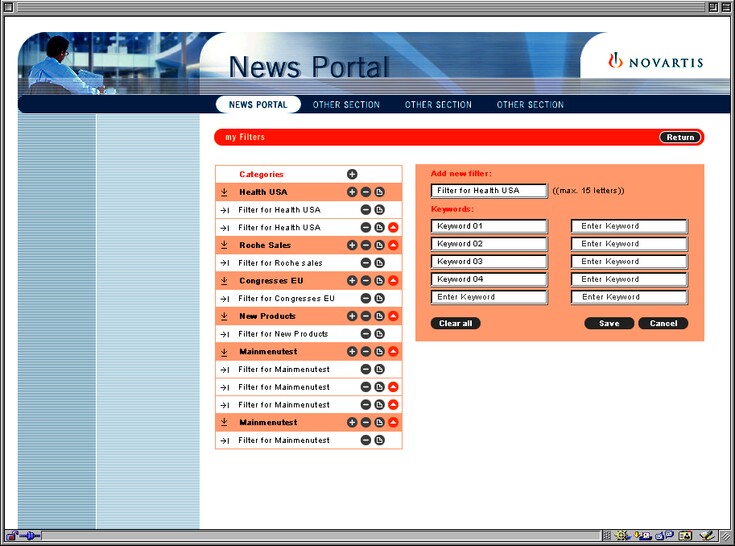Image resolution: width=735 pixels, height=546 pixels.
Task: Collapse the Health USA category arrow
Action: [x=224, y=192]
